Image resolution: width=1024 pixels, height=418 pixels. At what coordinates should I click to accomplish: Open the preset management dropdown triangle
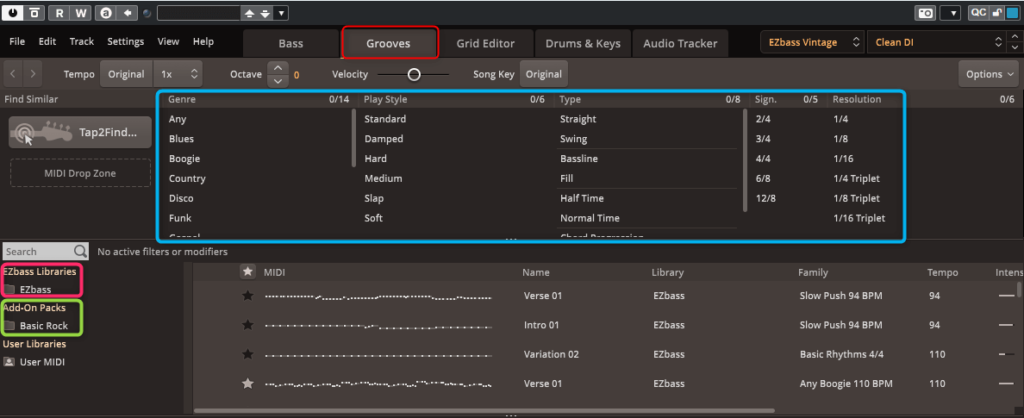point(281,13)
